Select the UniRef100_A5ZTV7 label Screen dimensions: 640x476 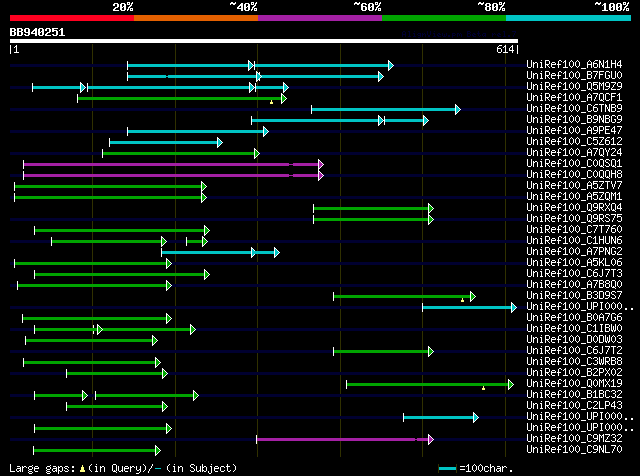[x=574, y=185]
